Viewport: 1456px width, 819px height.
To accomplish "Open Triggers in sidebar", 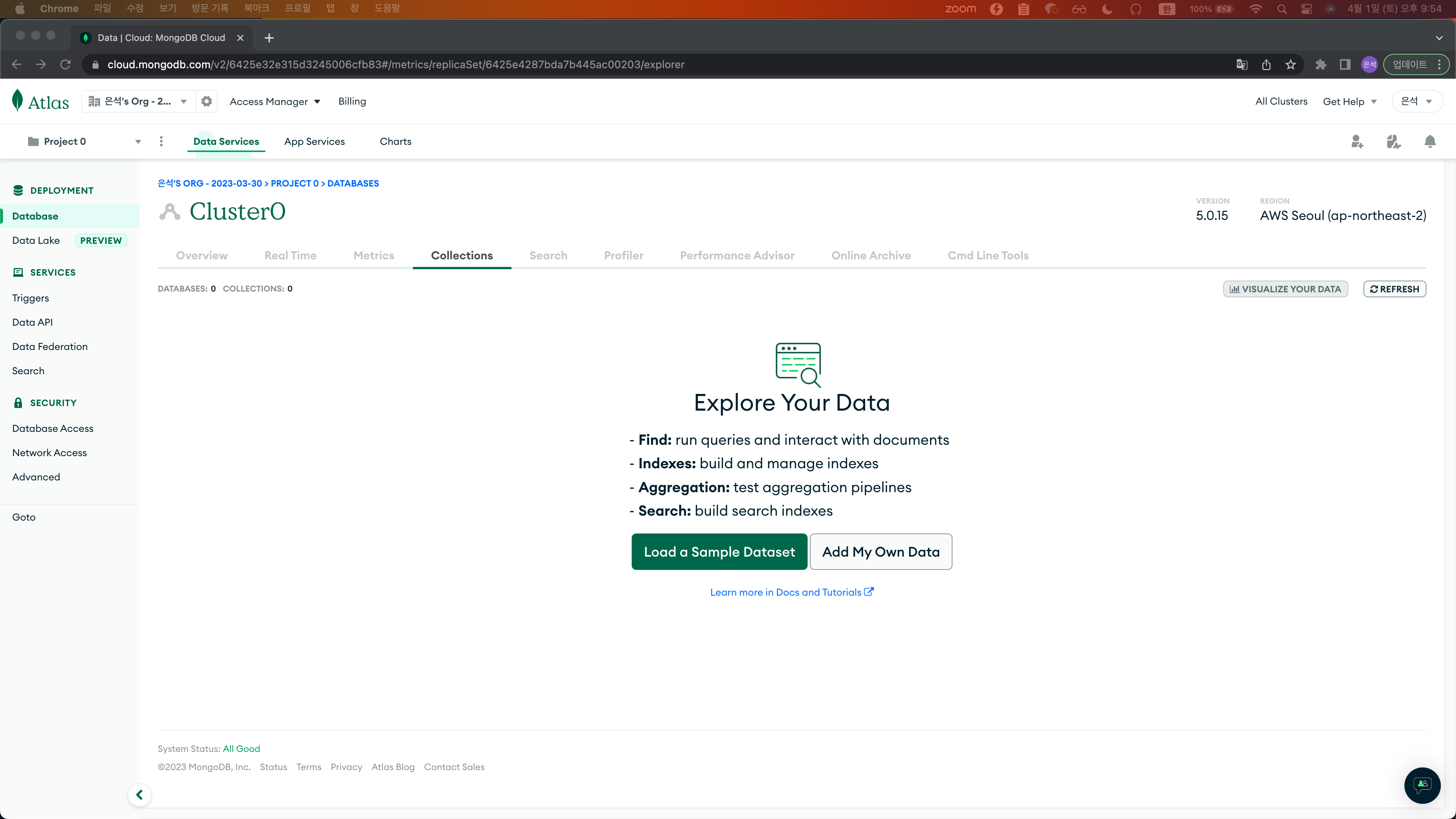I will click(x=30, y=298).
